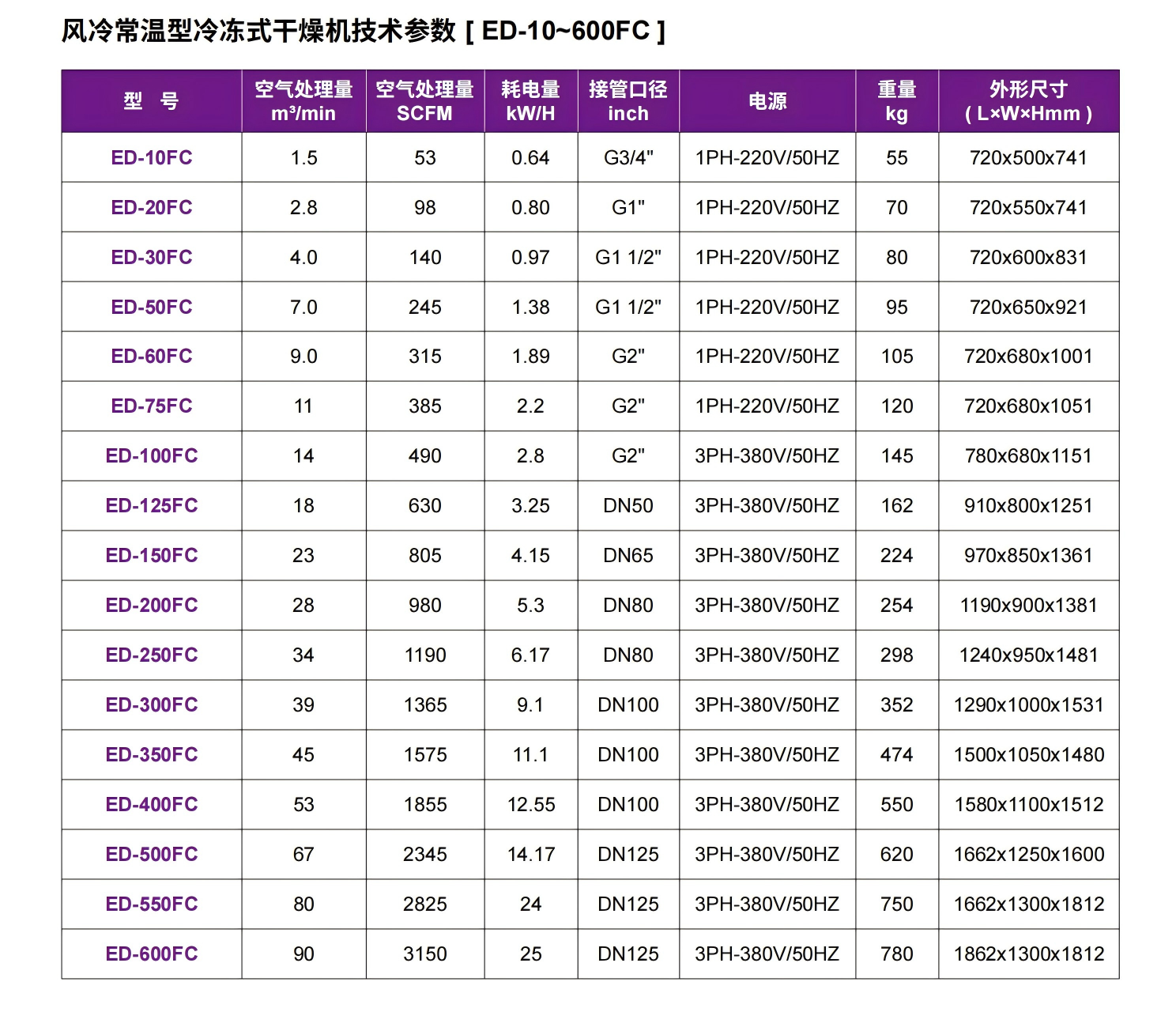The height and width of the screenshot is (1031, 1176).
Task: Click the 型号 column header
Action: point(152,101)
